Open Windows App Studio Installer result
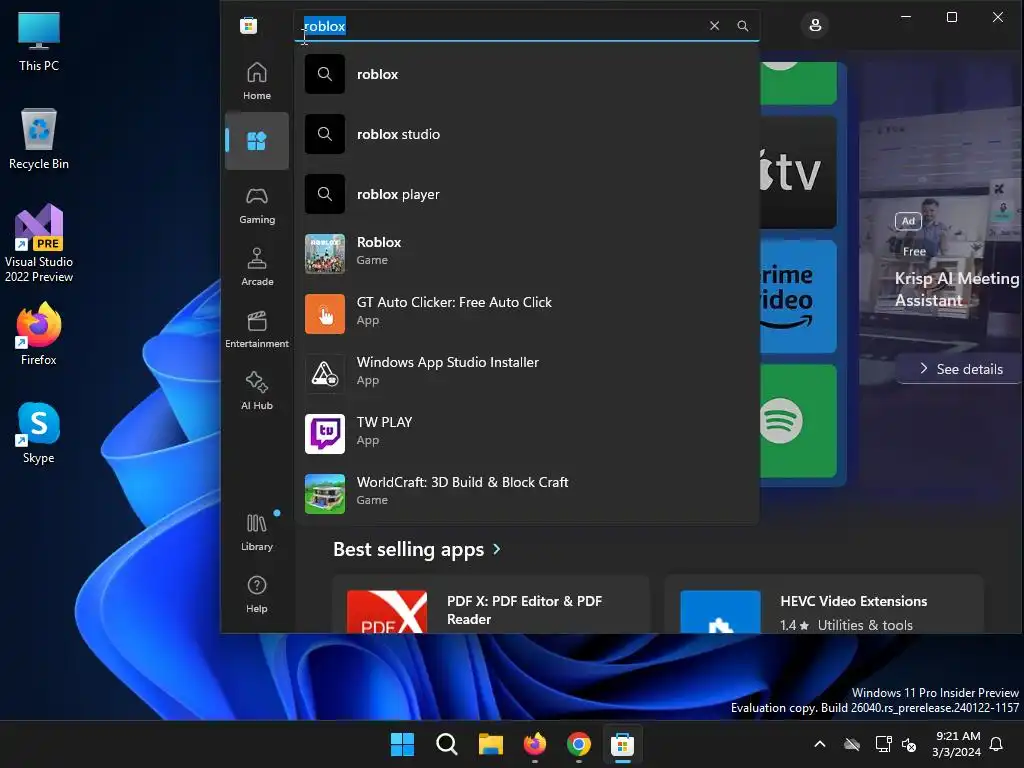 pos(526,374)
